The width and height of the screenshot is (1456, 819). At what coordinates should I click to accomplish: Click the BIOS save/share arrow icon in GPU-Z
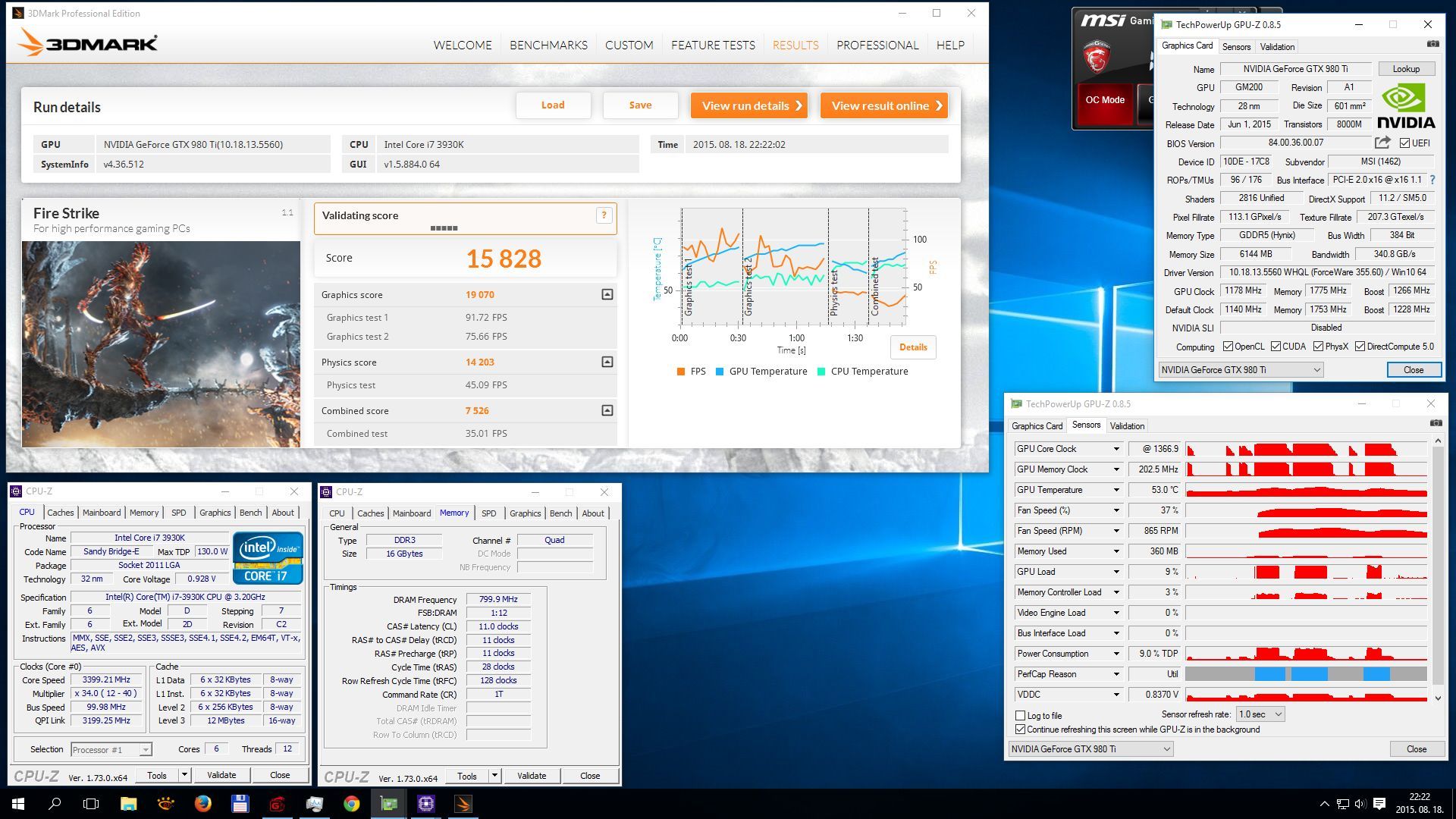(x=1382, y=143)
